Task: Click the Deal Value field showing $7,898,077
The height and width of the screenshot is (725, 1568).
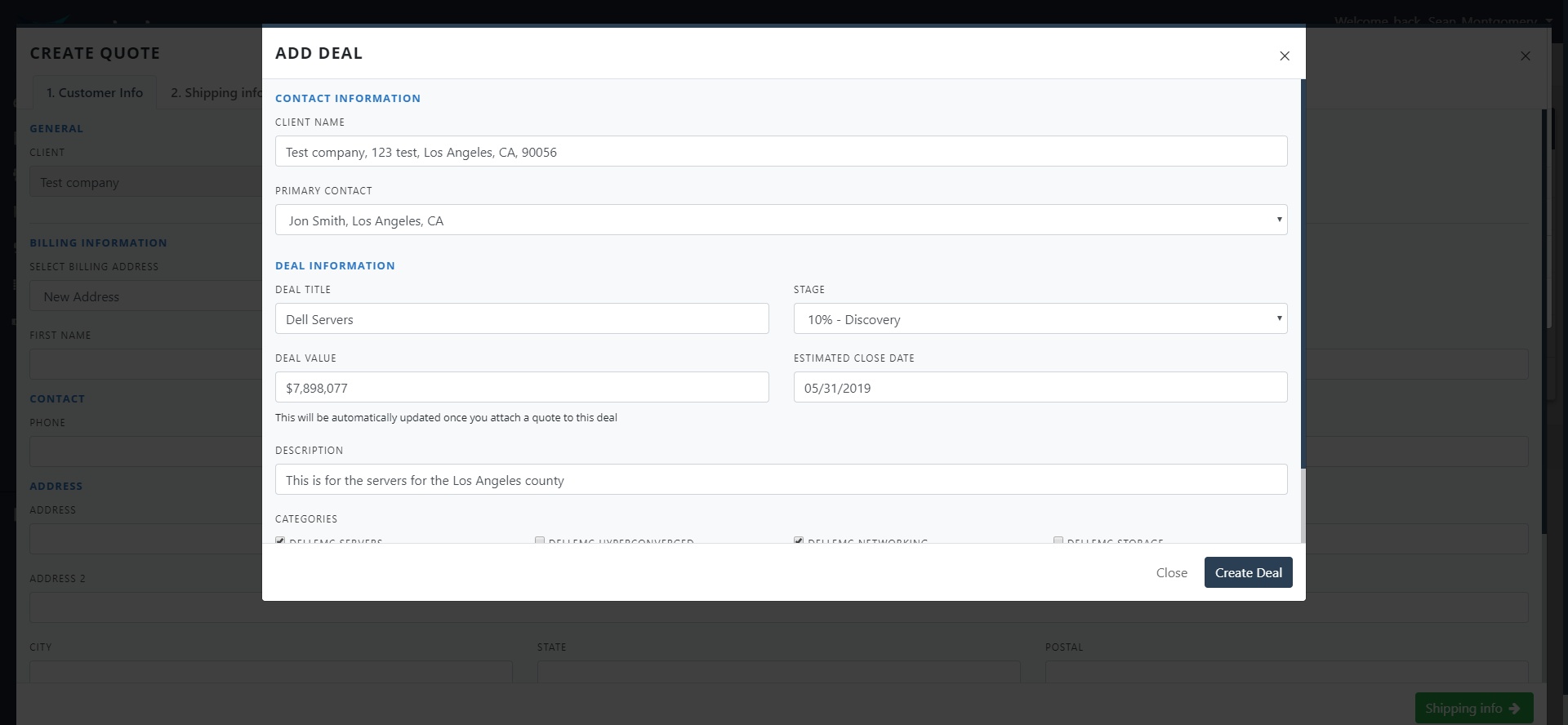Action: (x=522, y=387)
